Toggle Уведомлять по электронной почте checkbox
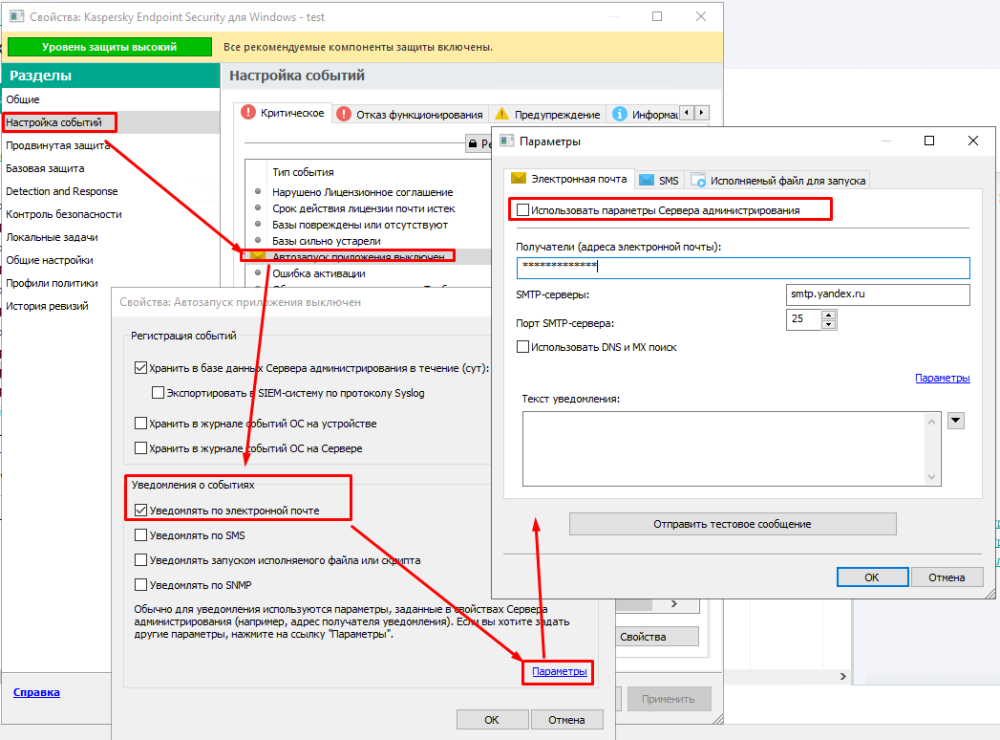 141,510
